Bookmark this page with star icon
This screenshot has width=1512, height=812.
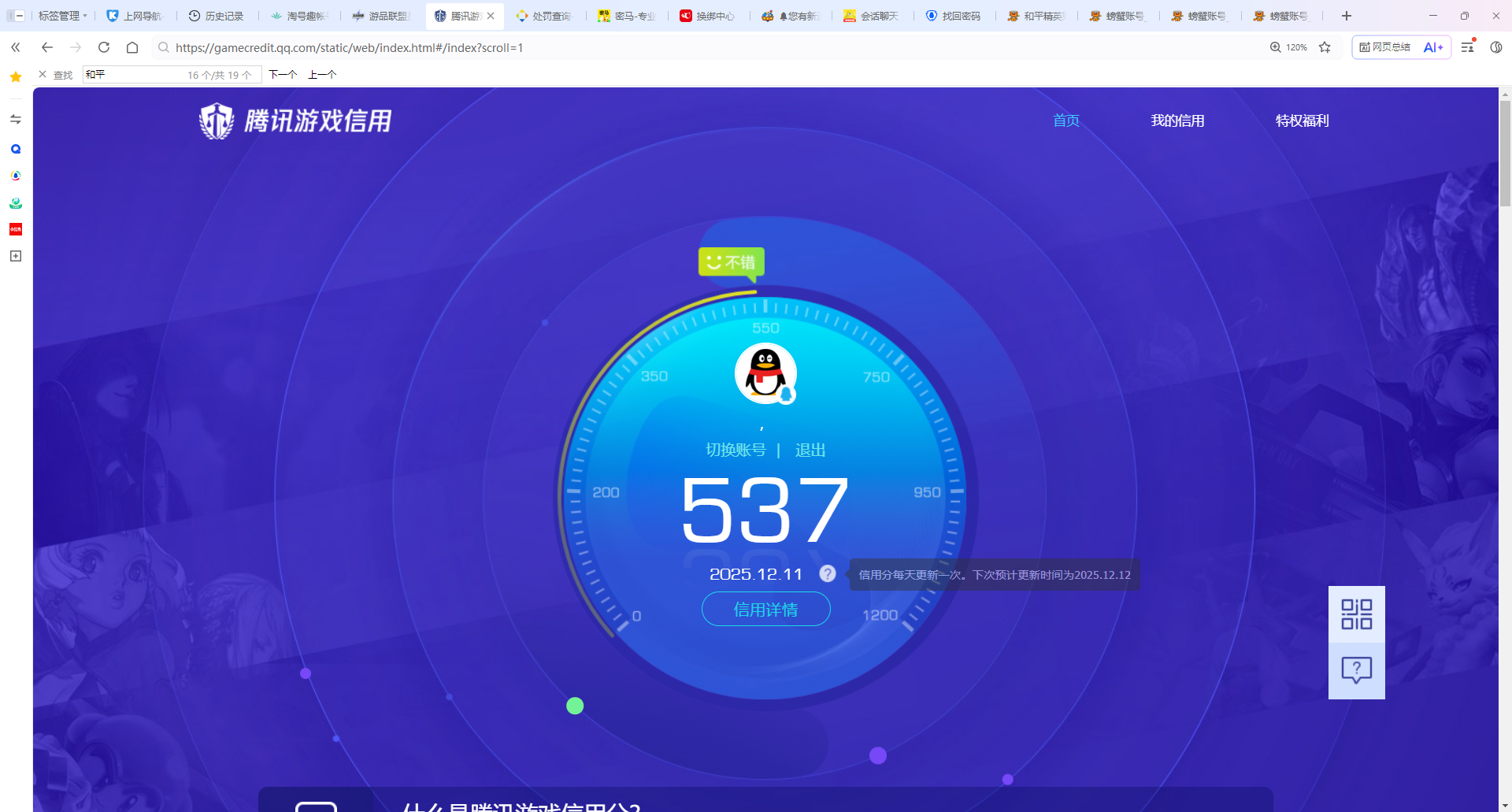[1325, 47]
